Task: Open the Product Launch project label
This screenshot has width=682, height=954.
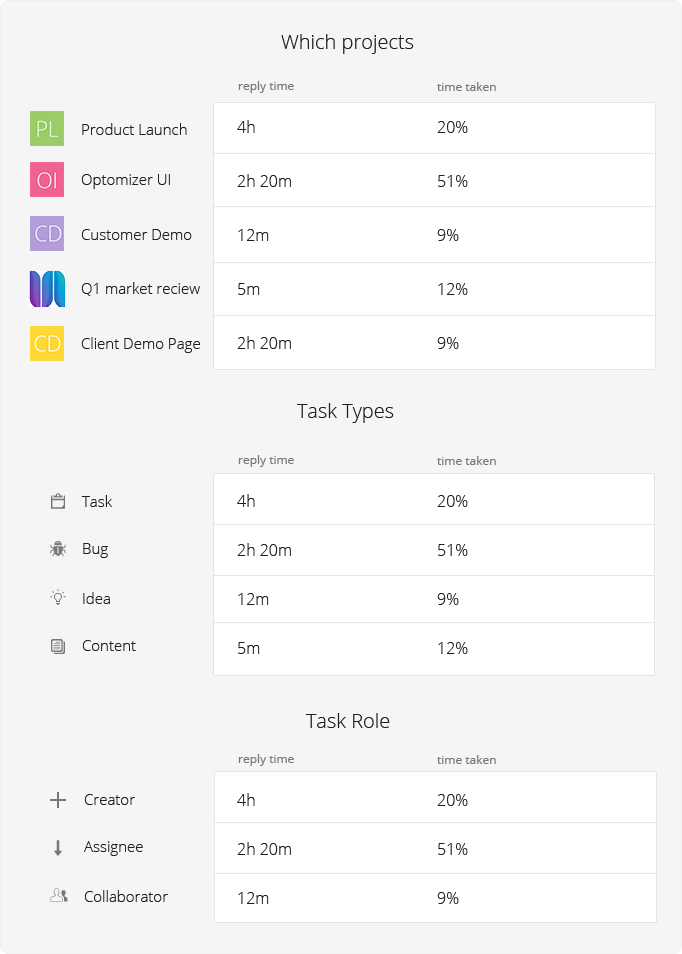Action: pyautogui.click(x=134, y=130)
